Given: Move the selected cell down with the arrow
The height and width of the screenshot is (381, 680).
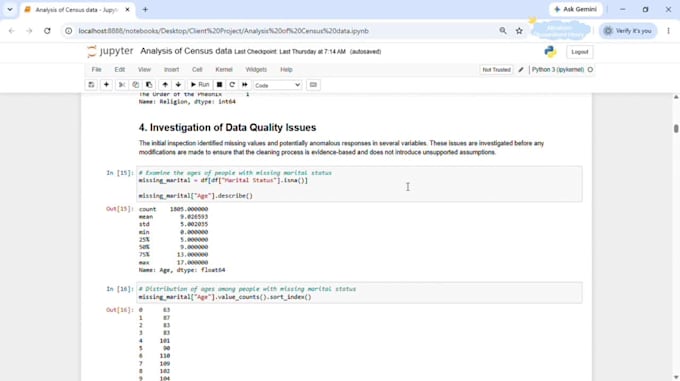Looking at the screenshot, I should coord(178,85).
